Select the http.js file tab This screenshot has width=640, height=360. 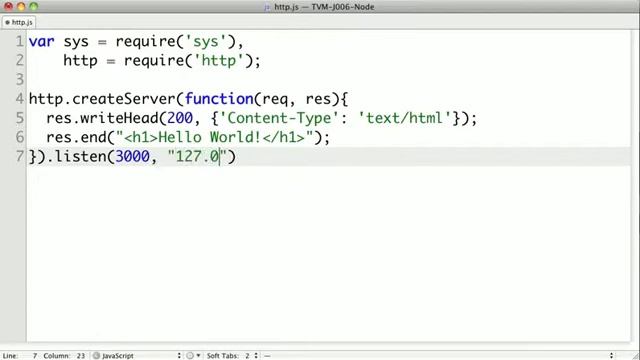(x=19, y=22)
